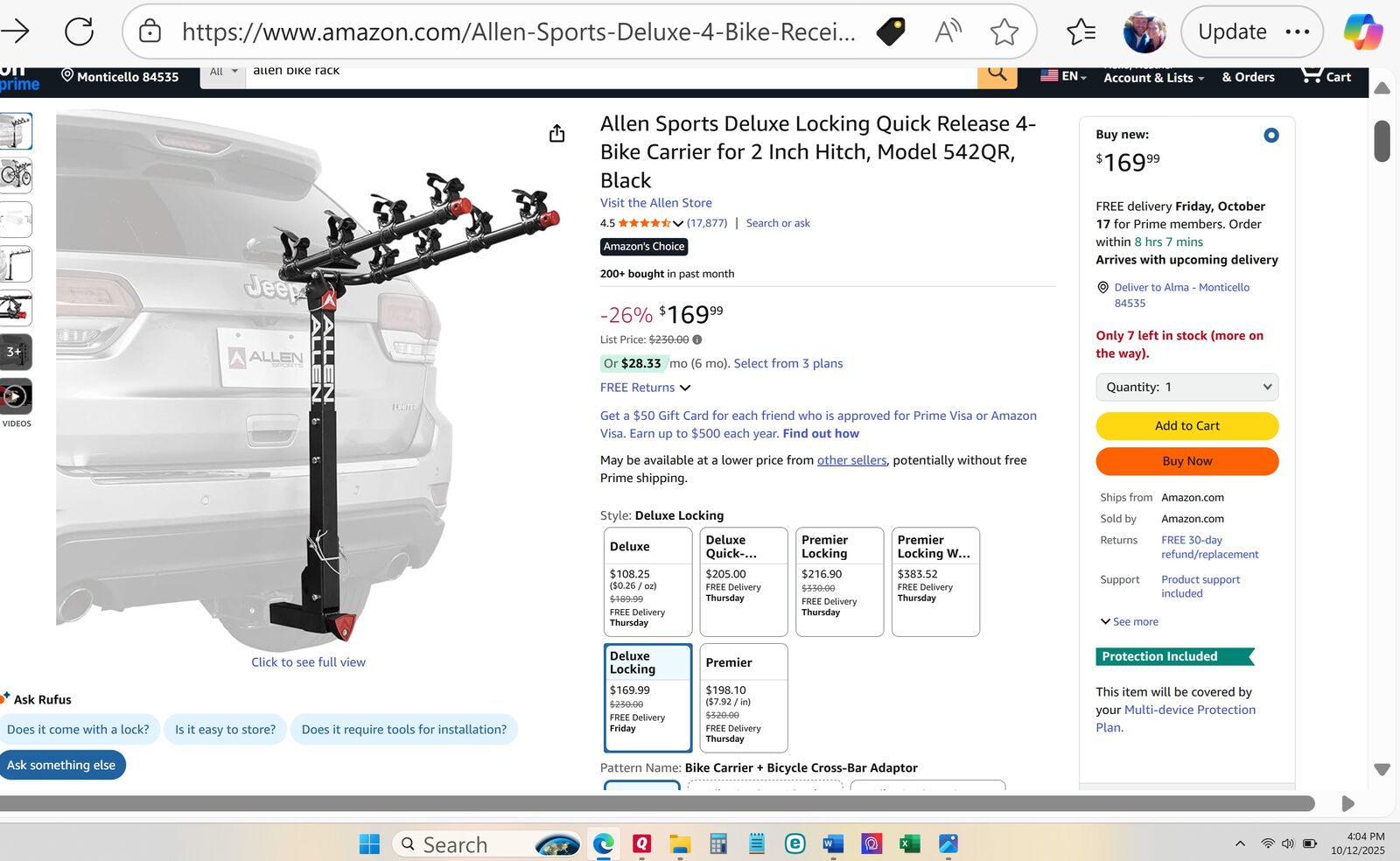Open the Account & Lists menu
This screenshot has width=1400, height=861.
[1153, 77]
